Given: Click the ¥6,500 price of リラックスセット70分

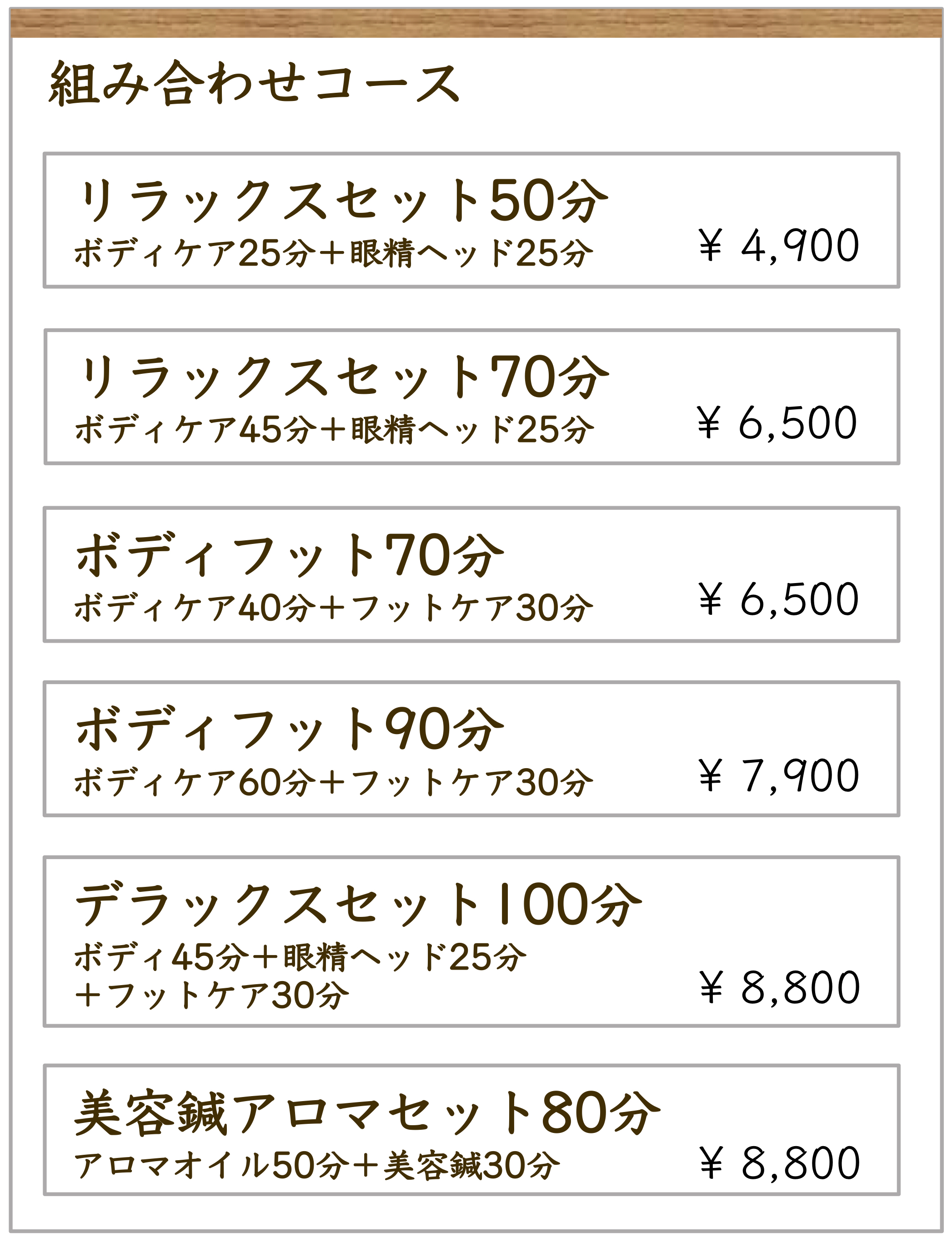Looking at the screenshot, I should 777,423.
